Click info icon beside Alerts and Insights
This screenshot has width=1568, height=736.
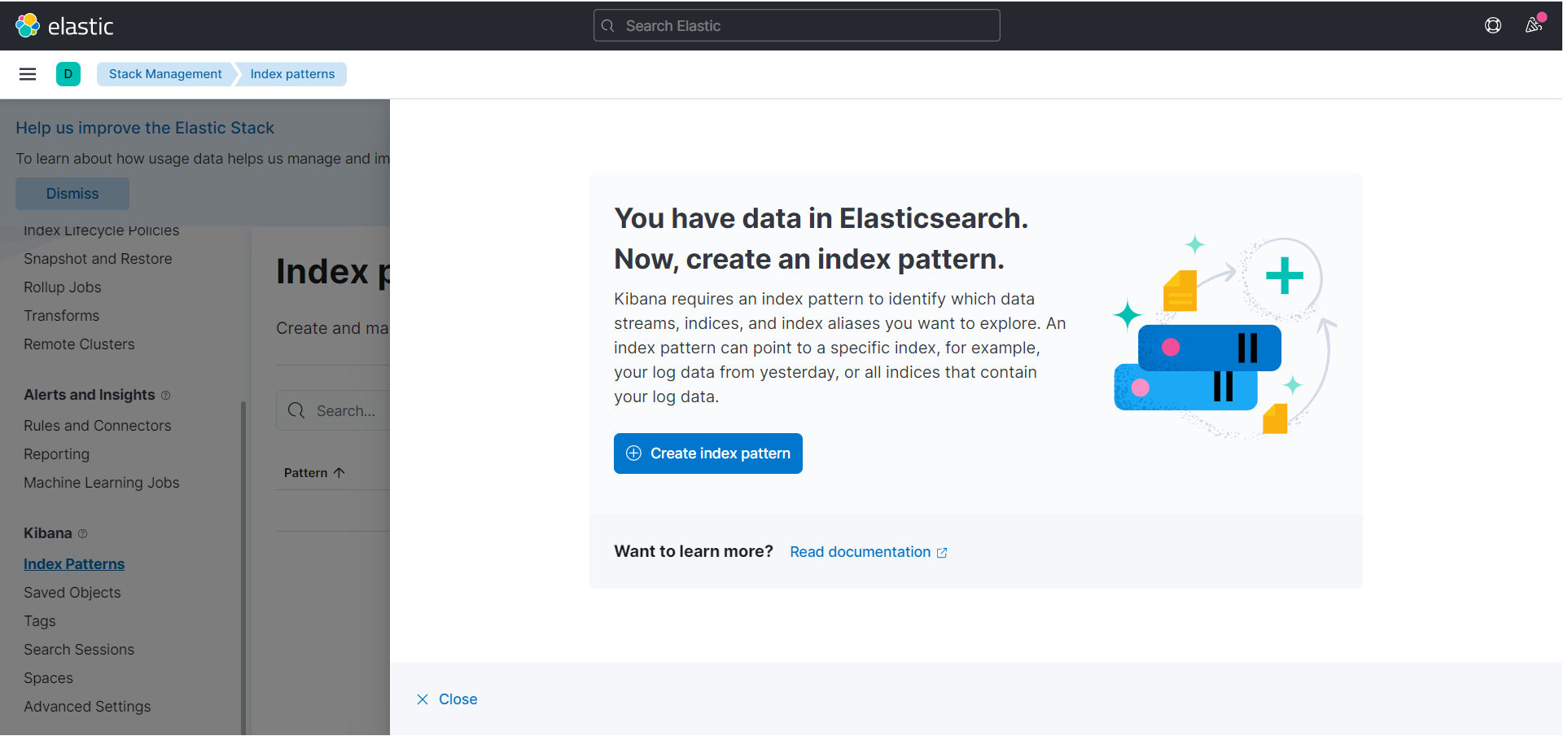click(x=165, y=396)
